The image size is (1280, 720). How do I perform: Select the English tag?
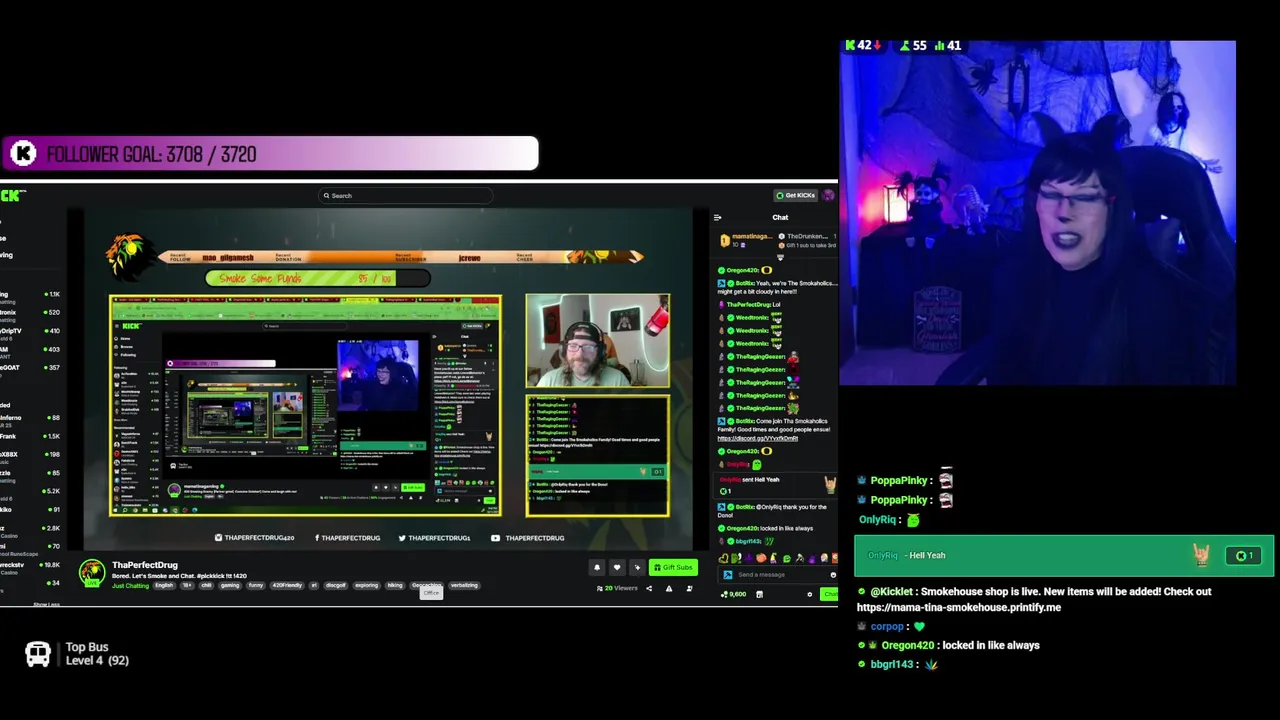pos(164,585)
